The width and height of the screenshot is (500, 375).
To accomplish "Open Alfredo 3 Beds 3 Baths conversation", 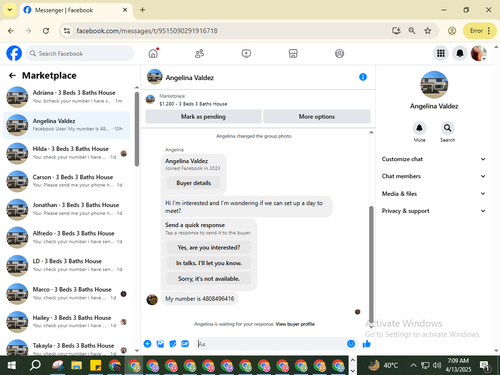I will point(67,237).
